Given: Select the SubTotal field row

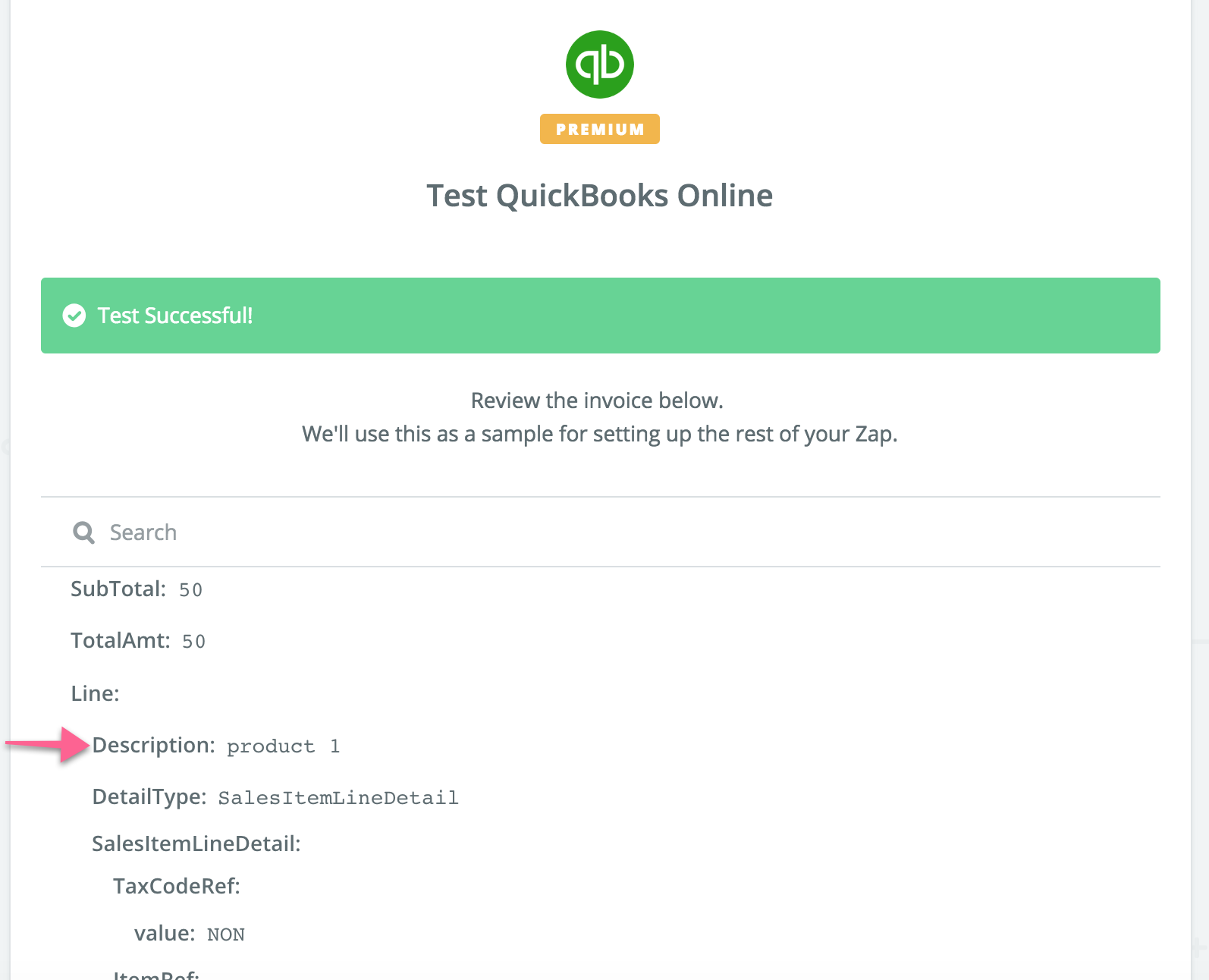Looking at the screenshot, I should point(137,589).
